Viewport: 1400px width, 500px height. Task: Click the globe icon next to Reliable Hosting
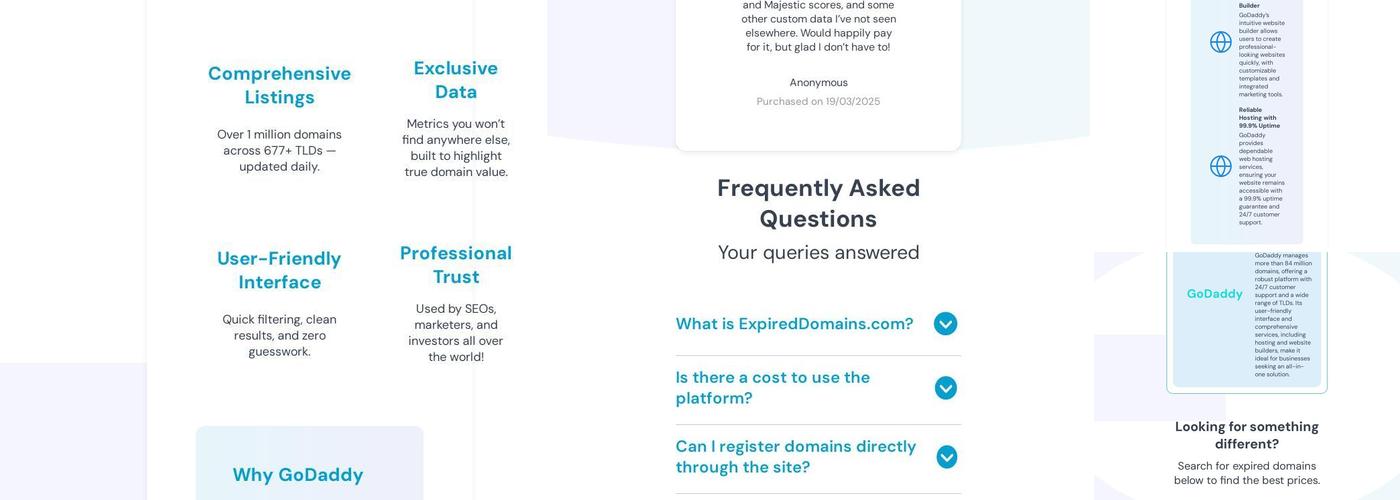pos(1221,166)
